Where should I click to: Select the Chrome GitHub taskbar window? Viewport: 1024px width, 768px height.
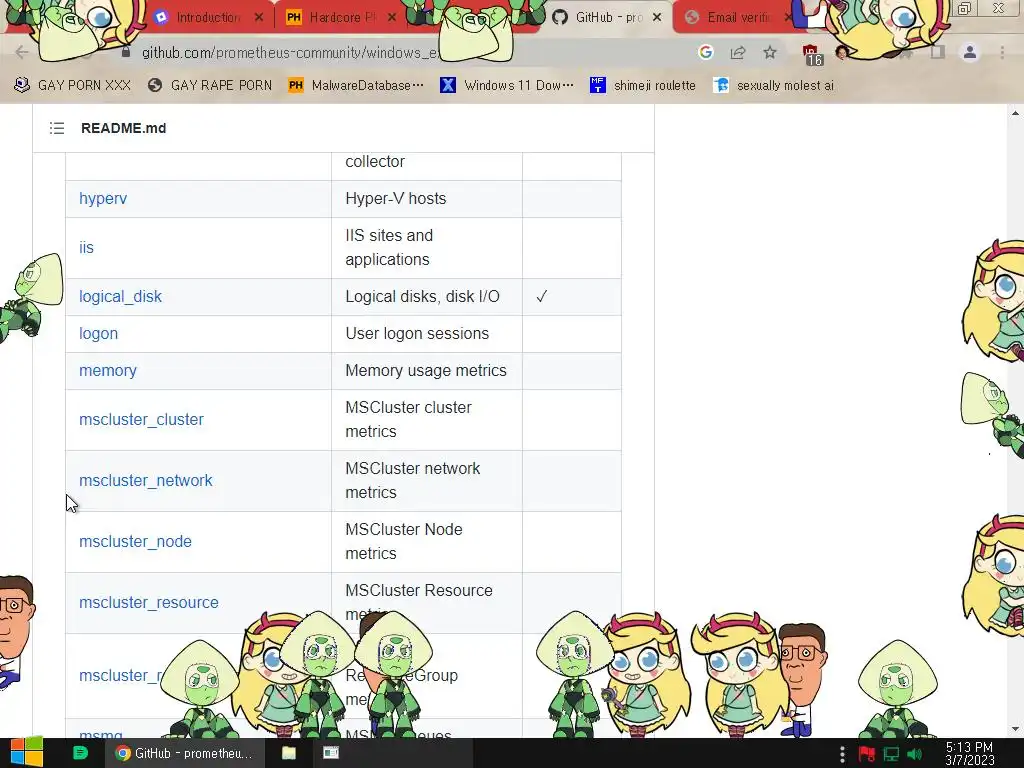click(x=184, y=753)
